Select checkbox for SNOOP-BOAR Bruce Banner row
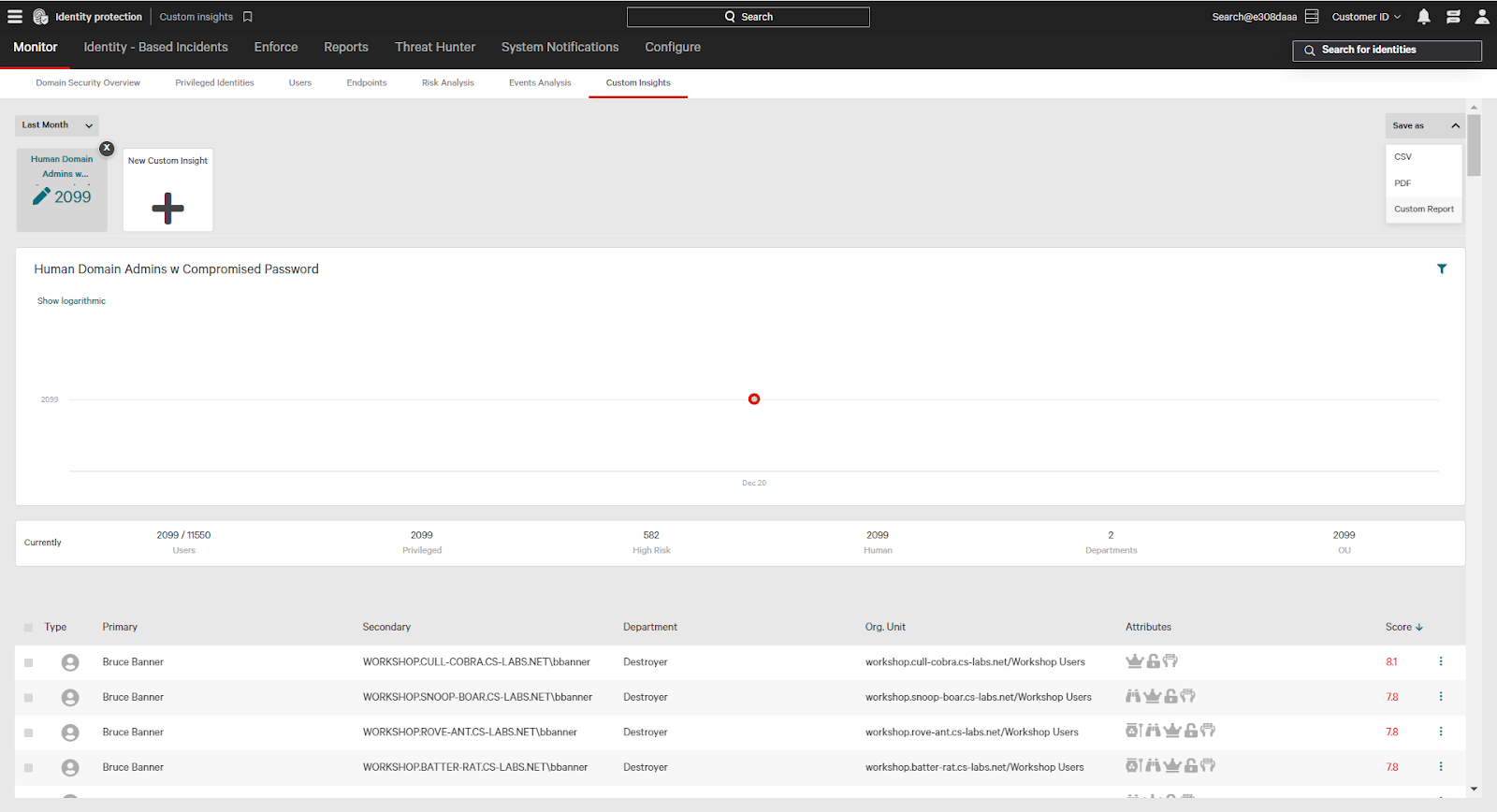 [x=28, y=698]
